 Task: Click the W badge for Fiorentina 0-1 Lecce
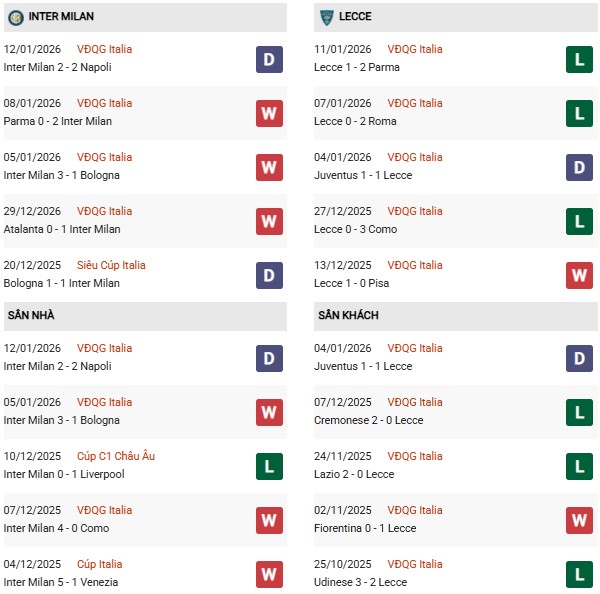tap(580, 520)
